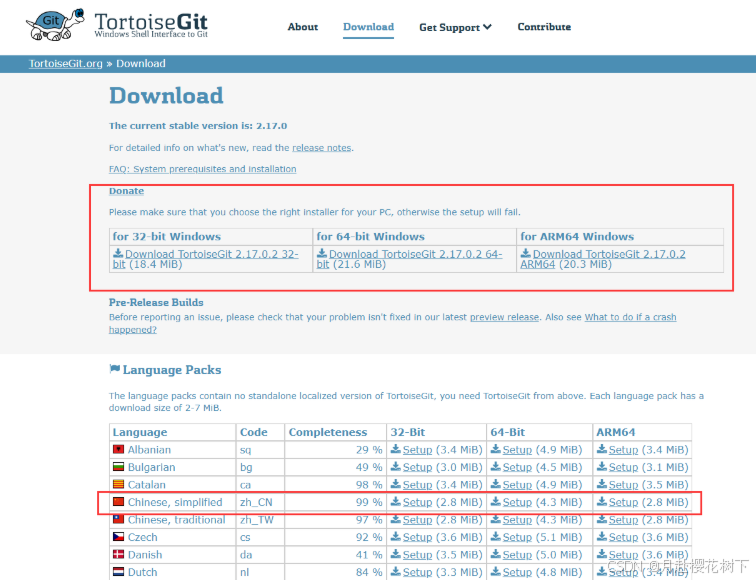Open the Download nav tab
The height and width of the screenshot is (580, 756).
click(368, 27)
